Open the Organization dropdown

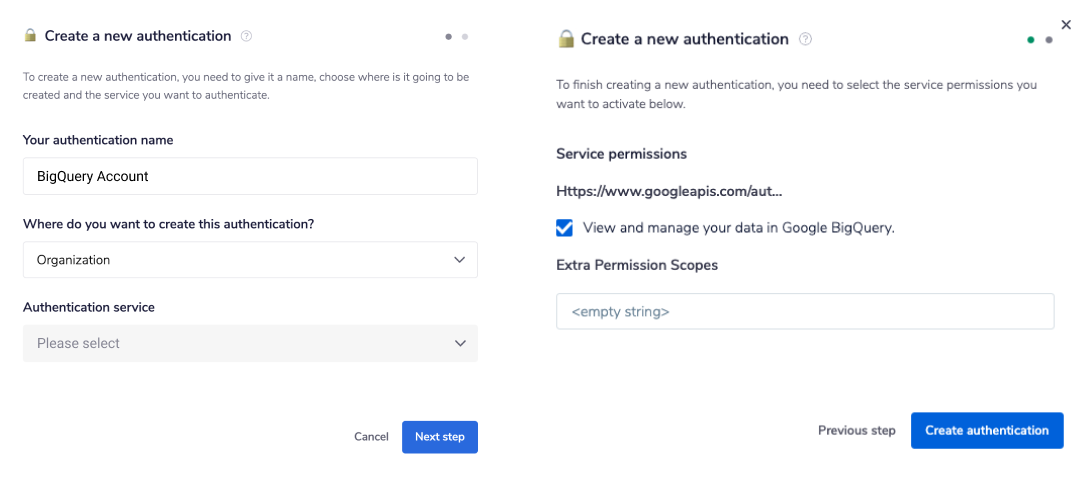pos(250,260)
